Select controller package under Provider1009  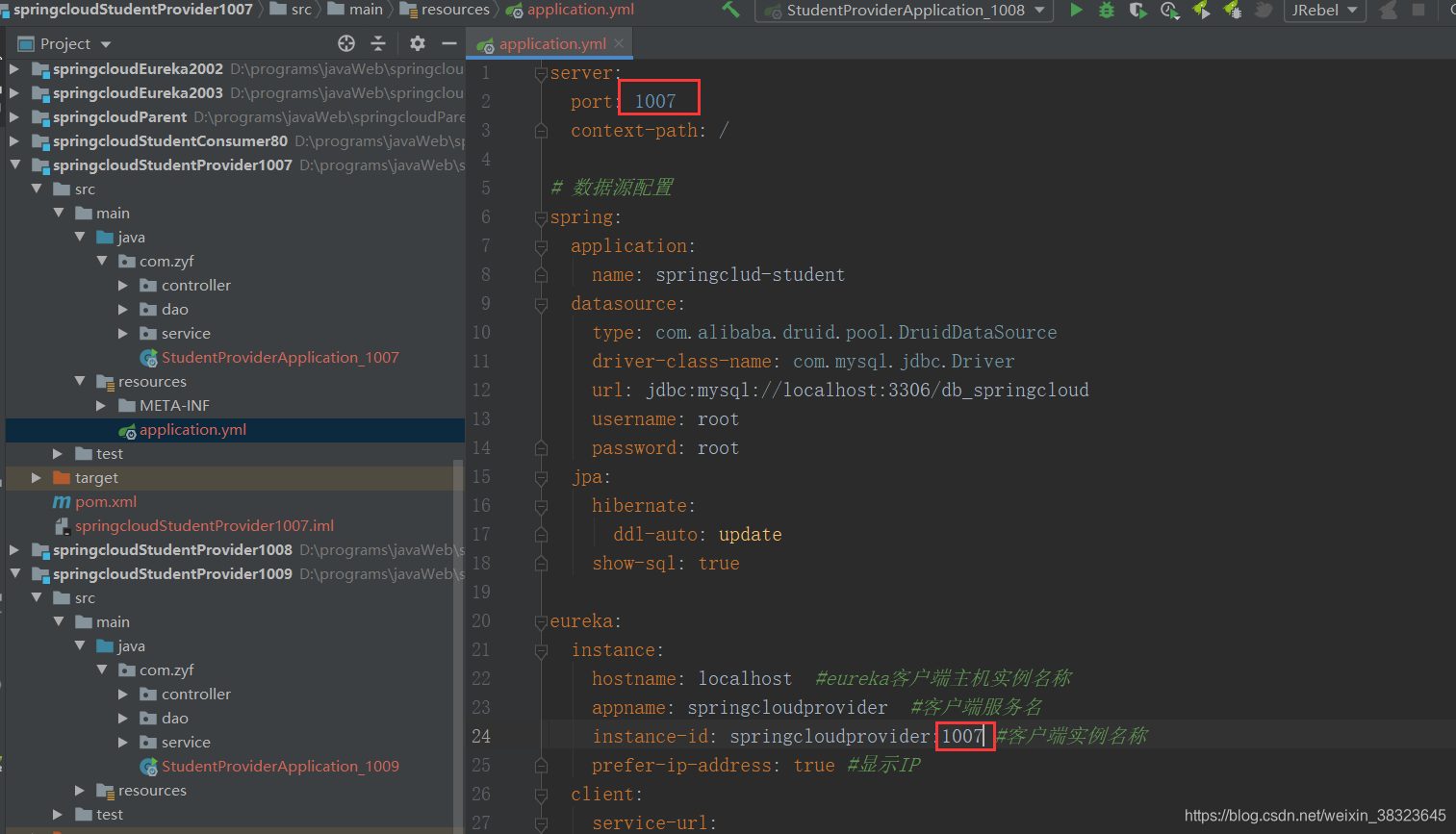point(196,694)
